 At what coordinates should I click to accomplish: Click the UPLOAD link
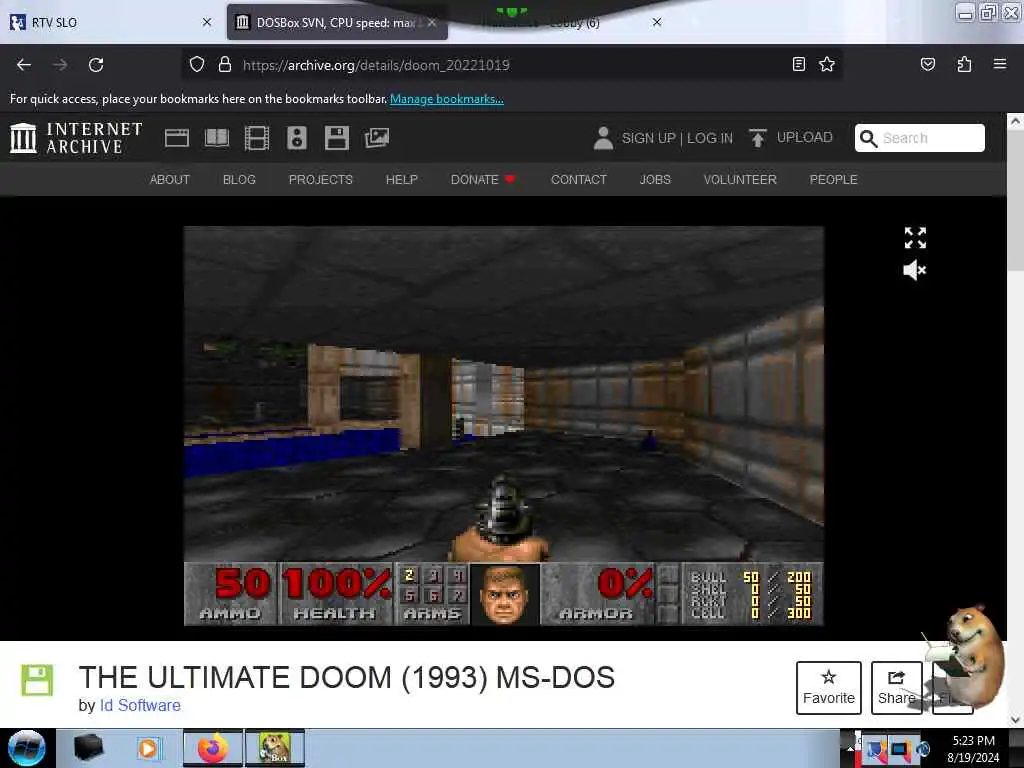click(x=805, y=137)
